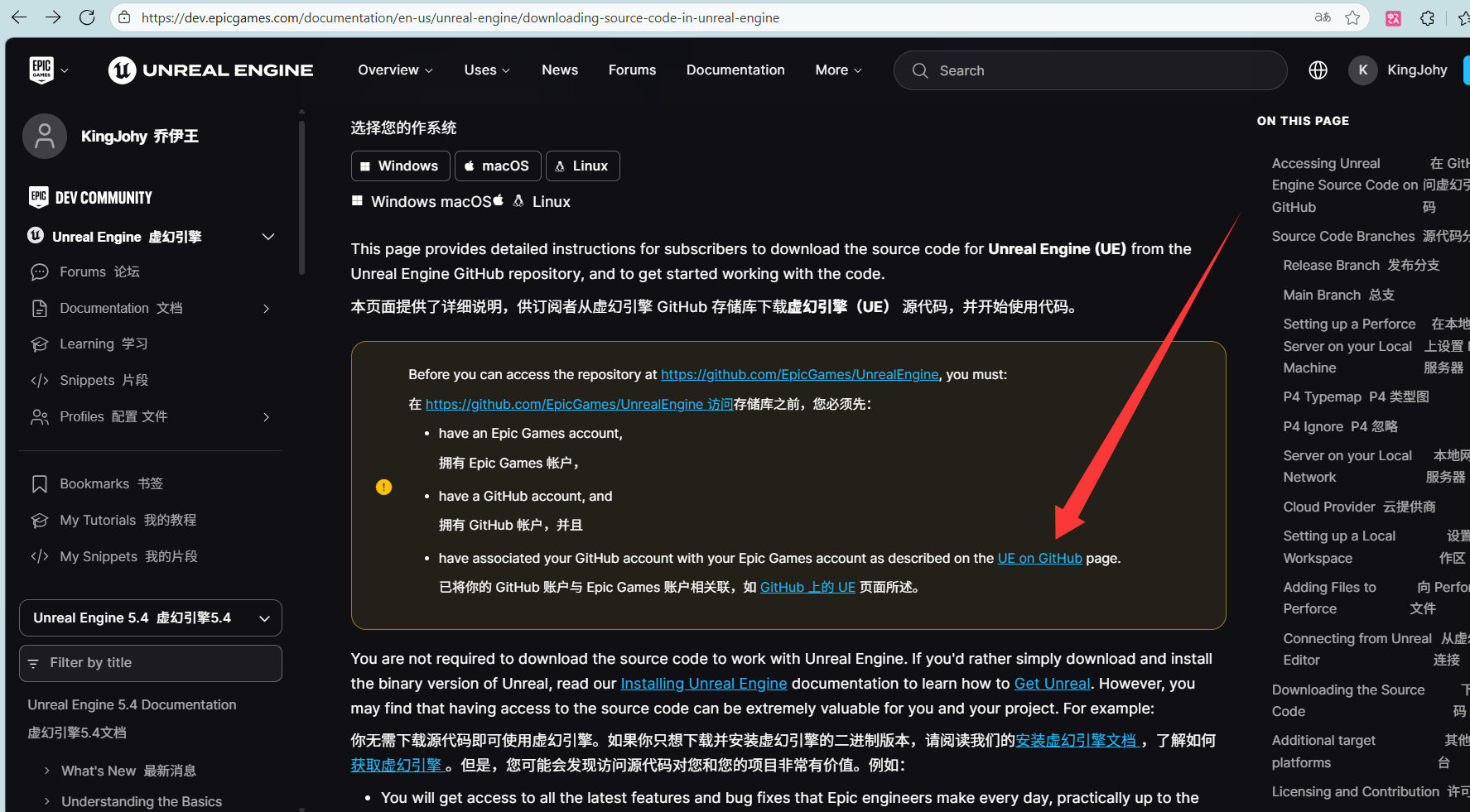1470x812 pixels.
Task: Jump to Release Branch section
Action: click(1331, 265)
